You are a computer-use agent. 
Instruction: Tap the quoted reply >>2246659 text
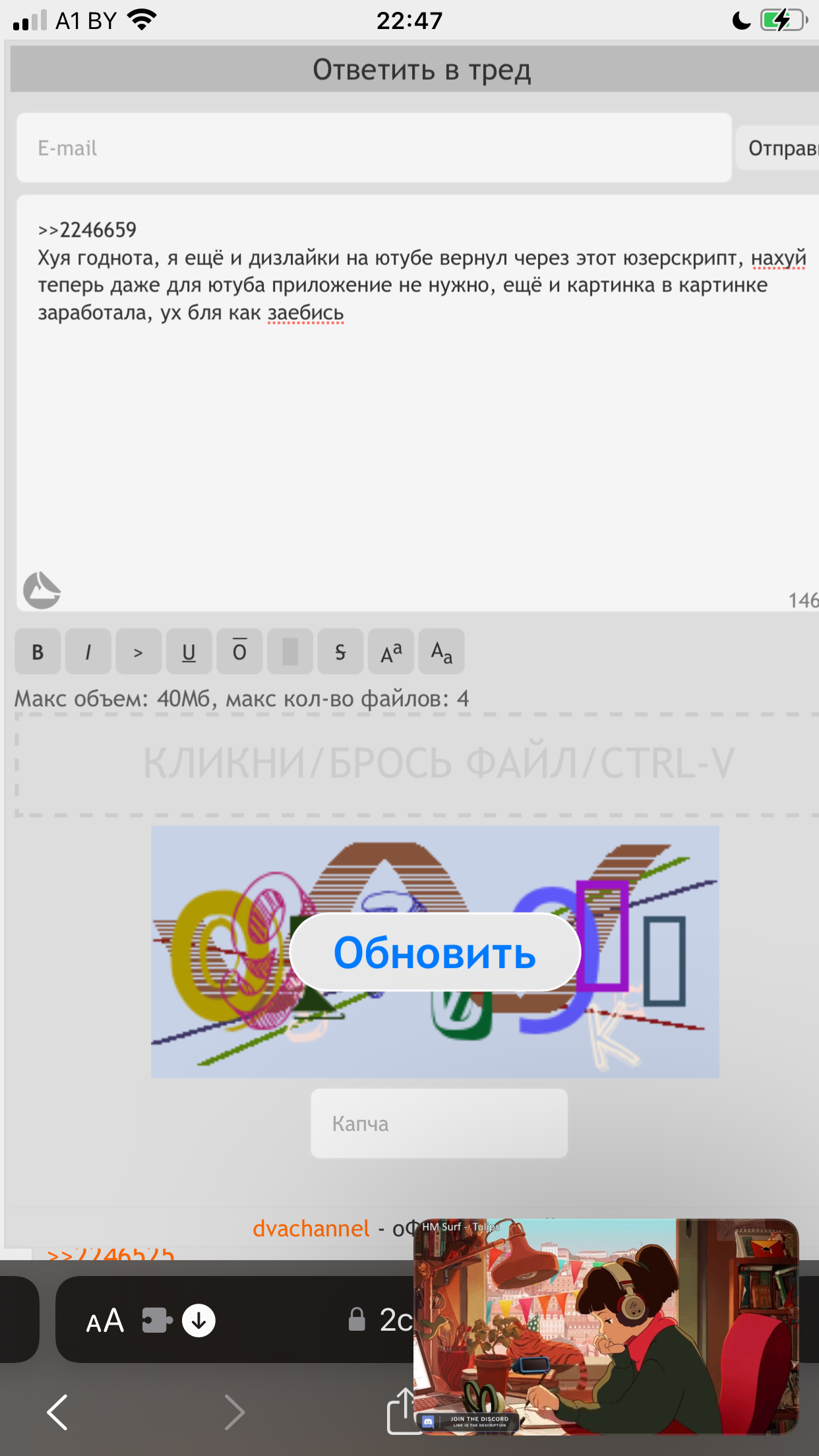pos(87,229)
